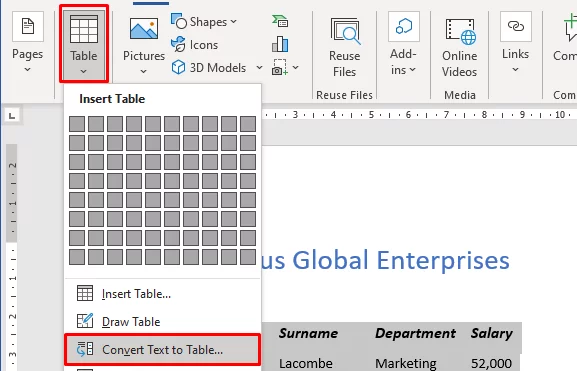The width and height of the screenshot is (577, 371).
Task: Select the bottom-right cell of the table grid
Action: [x=248, y=257]
